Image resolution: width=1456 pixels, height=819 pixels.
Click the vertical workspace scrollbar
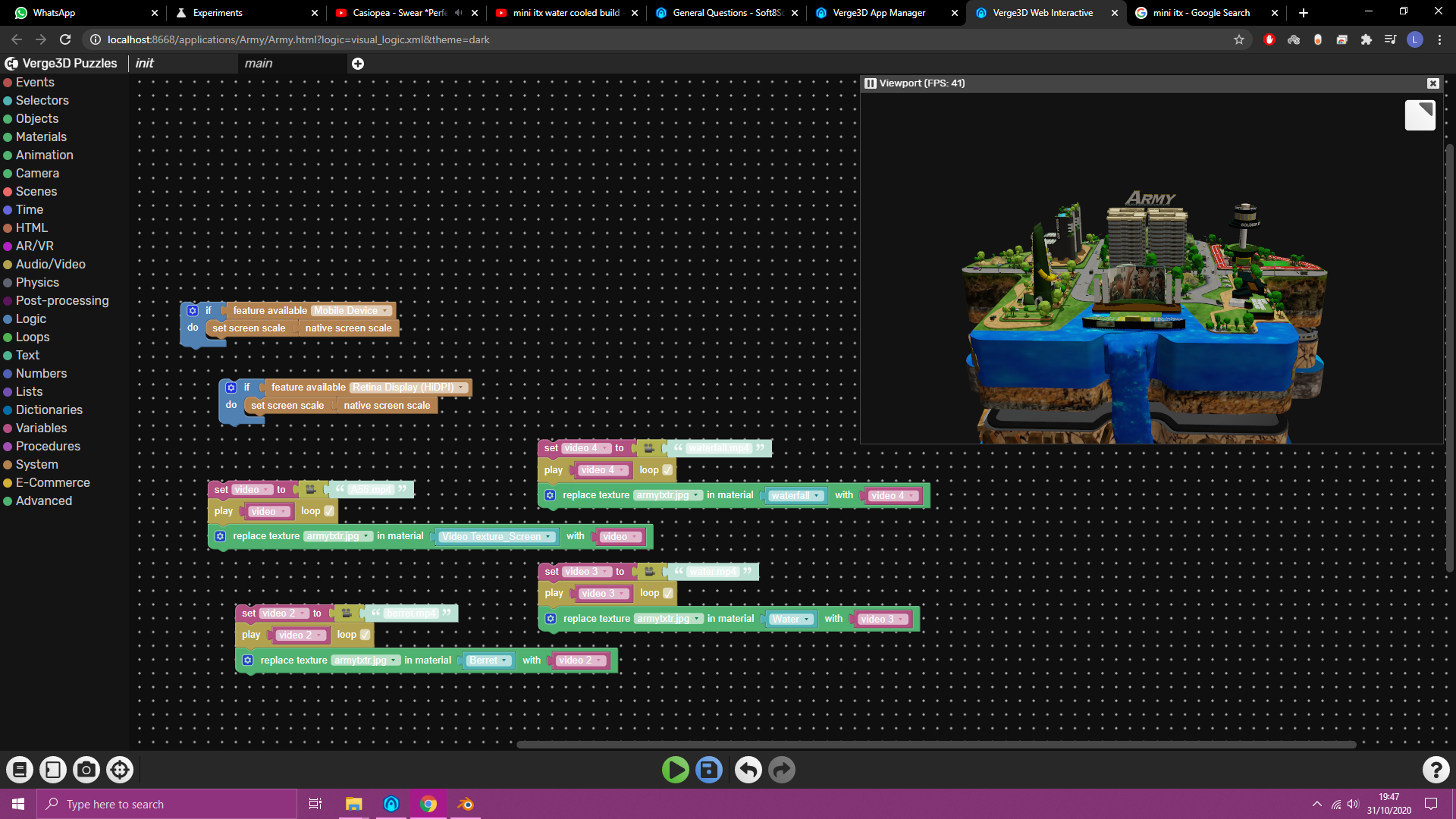click(1449, 356)
